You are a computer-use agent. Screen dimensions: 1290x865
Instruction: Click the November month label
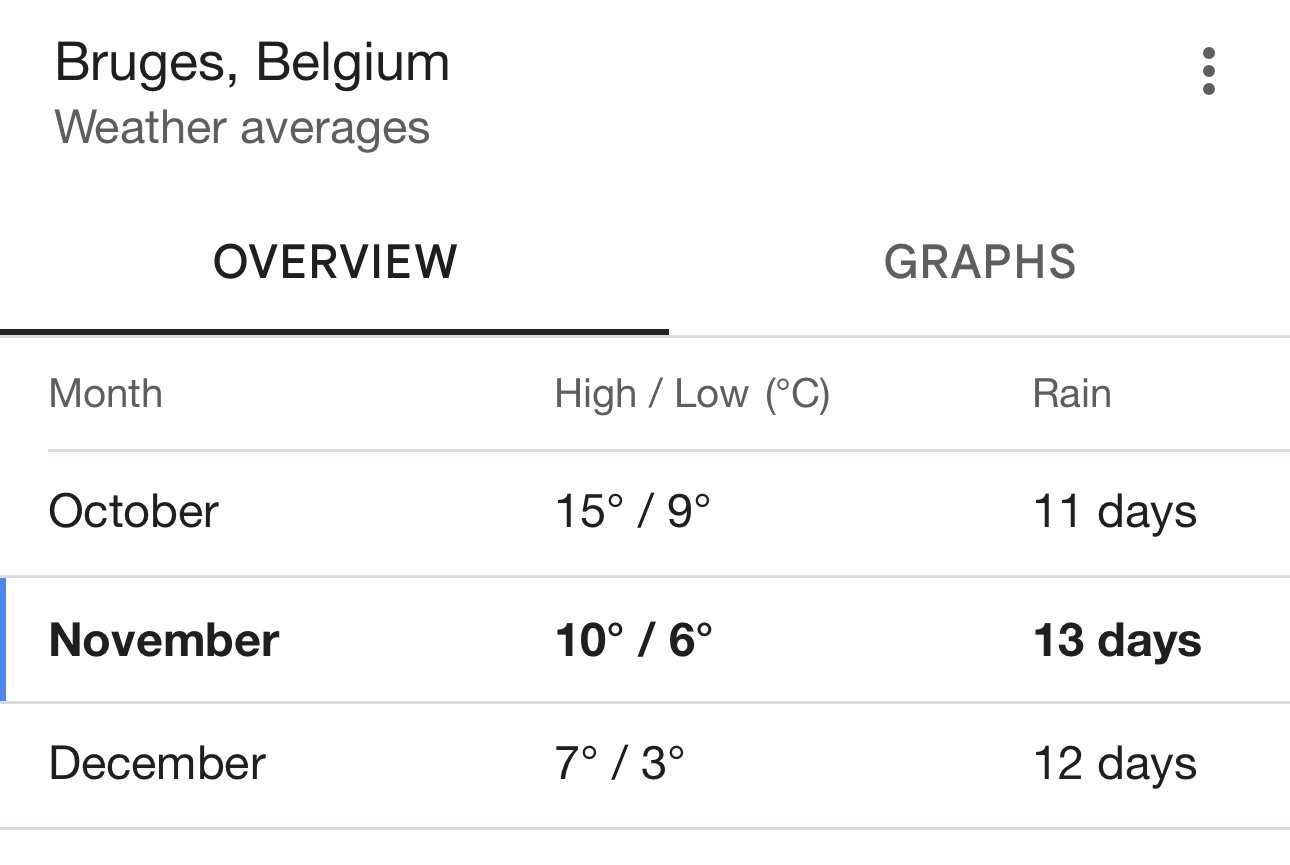click(164, 640)
